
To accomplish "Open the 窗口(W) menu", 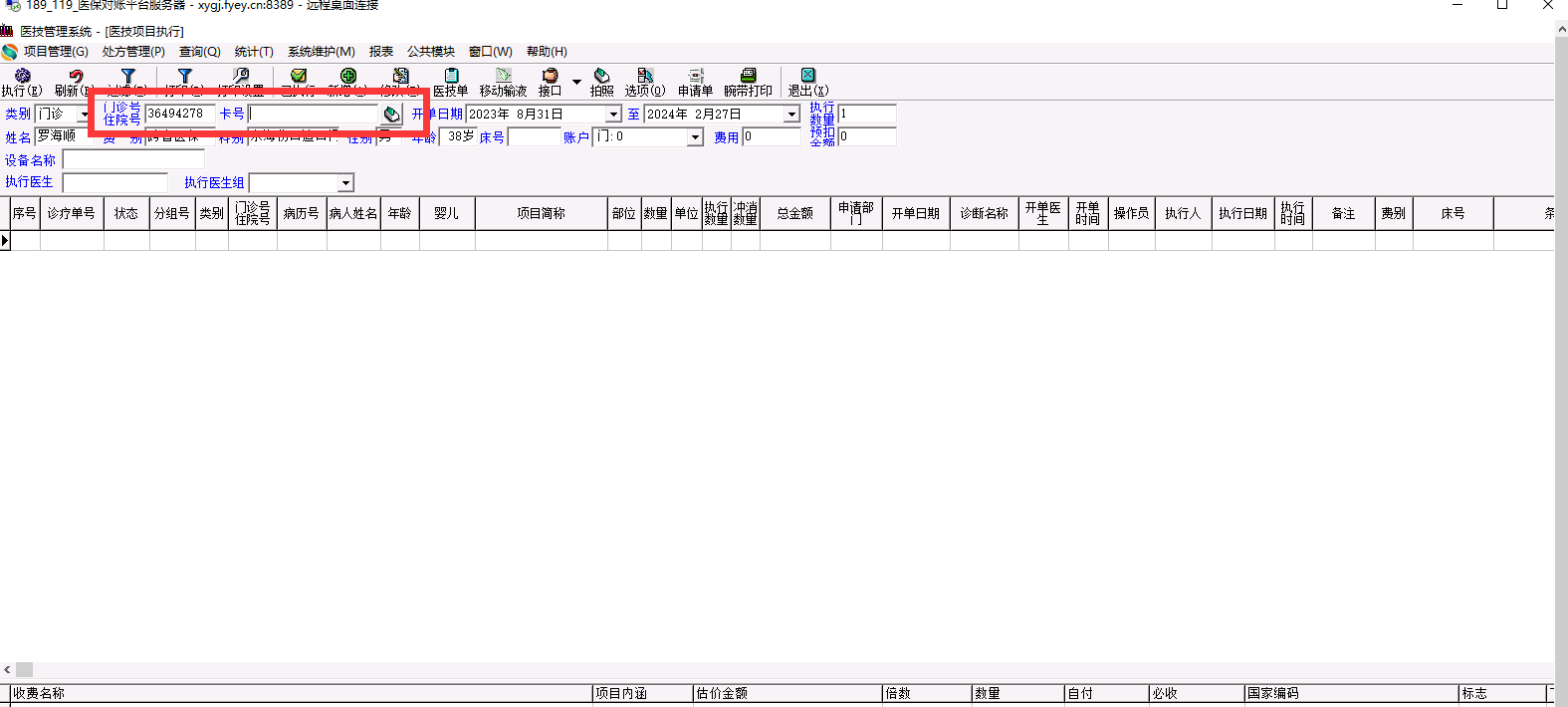I will click(491, 52).
